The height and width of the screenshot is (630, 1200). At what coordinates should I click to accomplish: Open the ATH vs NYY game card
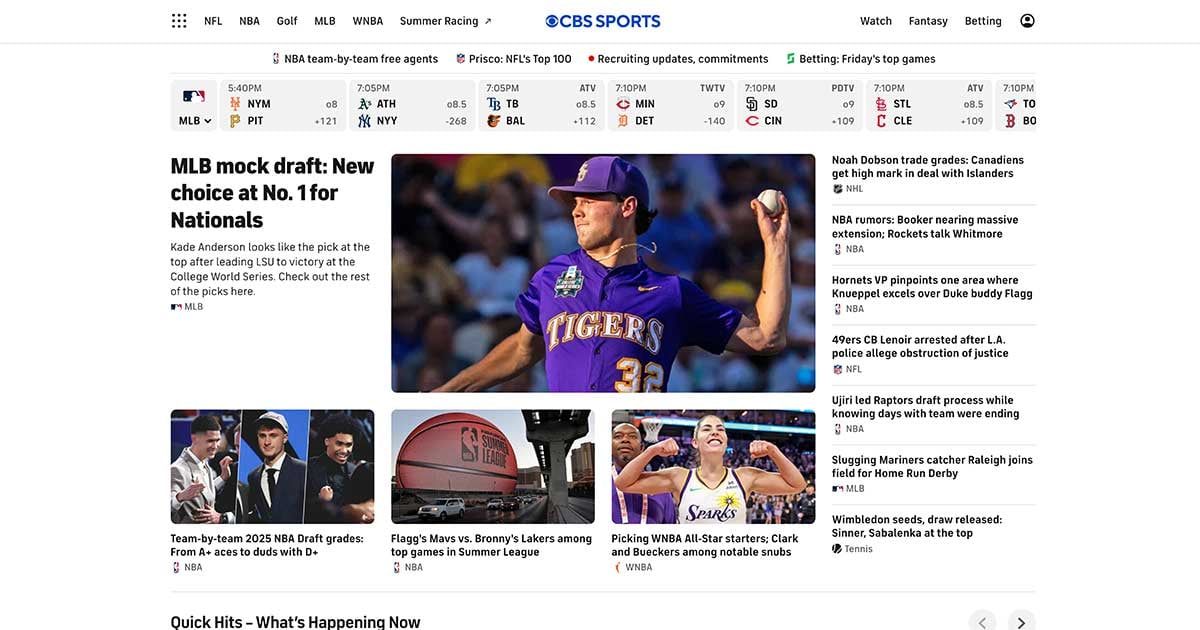coord(412,105)
